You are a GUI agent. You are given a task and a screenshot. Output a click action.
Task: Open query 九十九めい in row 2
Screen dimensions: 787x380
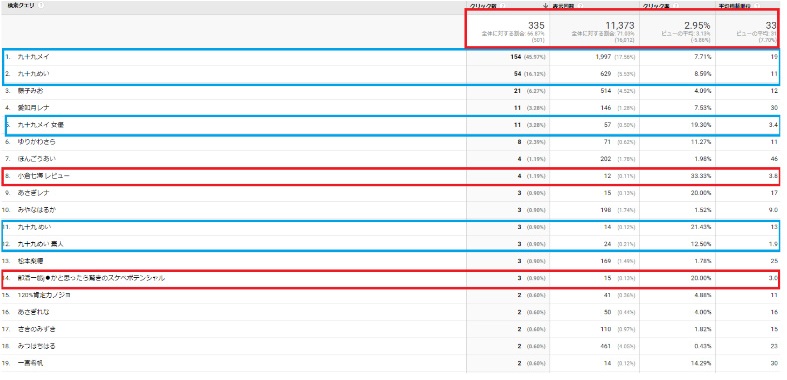[x=33, y=74]
